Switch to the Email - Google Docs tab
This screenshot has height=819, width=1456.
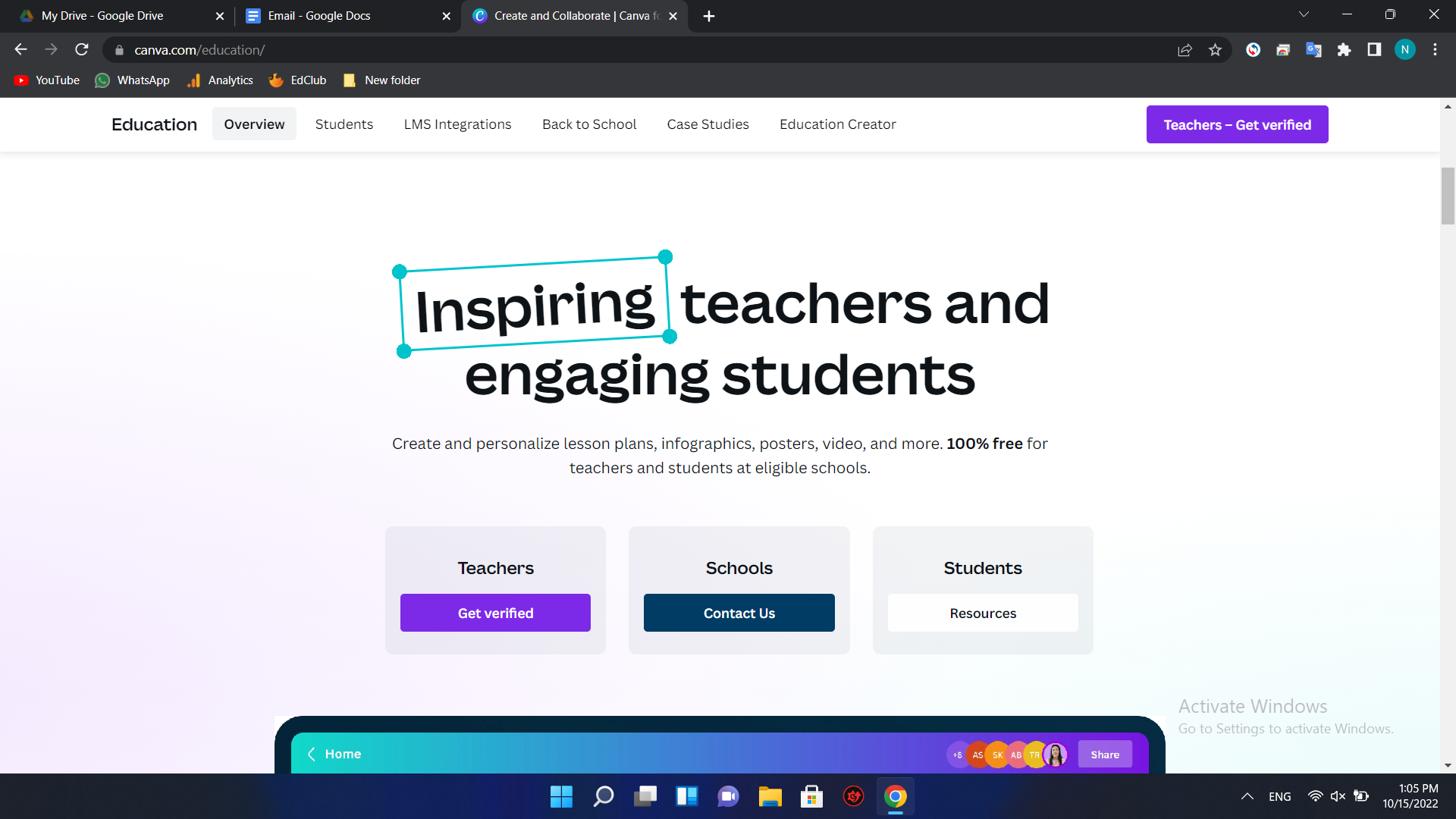(x=319, y=16)
